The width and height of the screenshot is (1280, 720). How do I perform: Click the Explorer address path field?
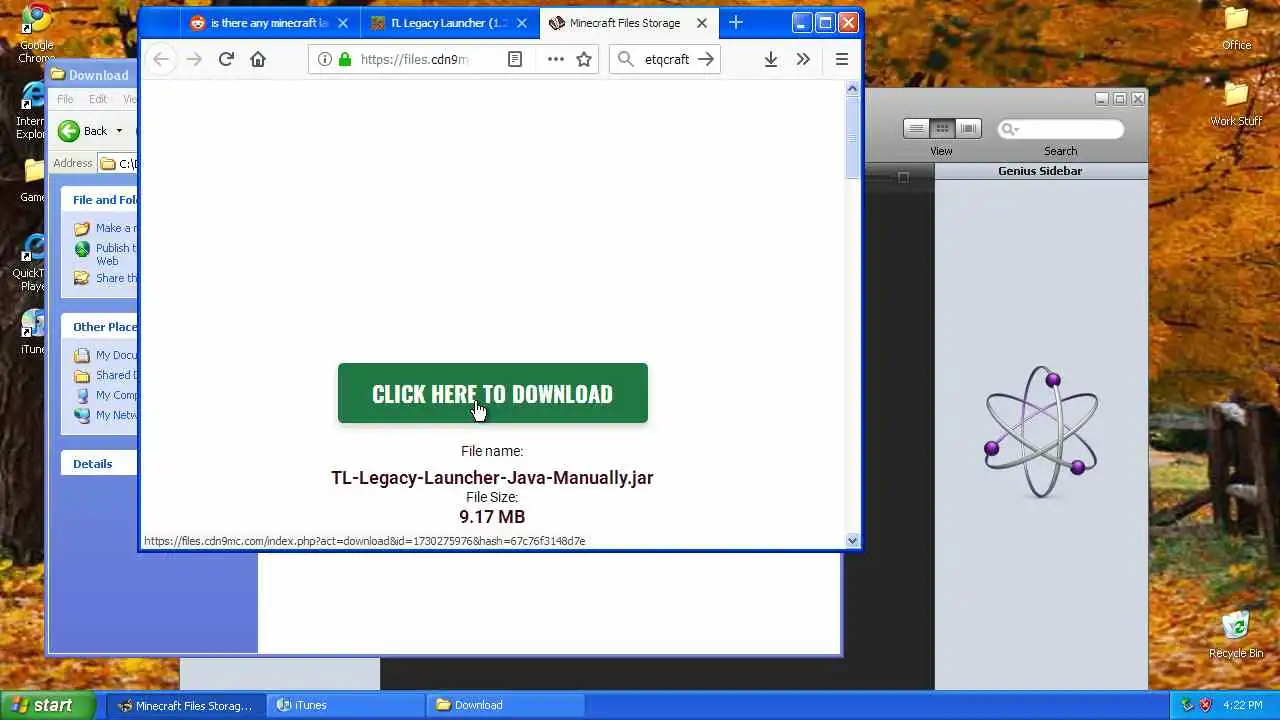(118, 163)
